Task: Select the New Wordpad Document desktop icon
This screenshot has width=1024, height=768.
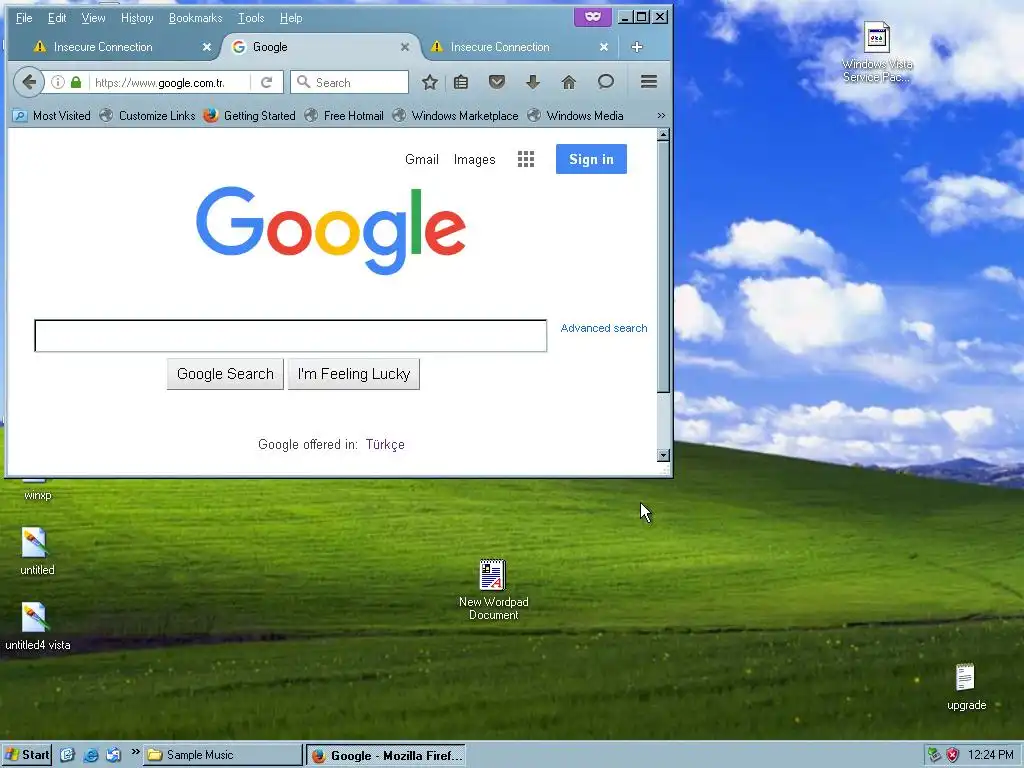Action: [493, 590]
